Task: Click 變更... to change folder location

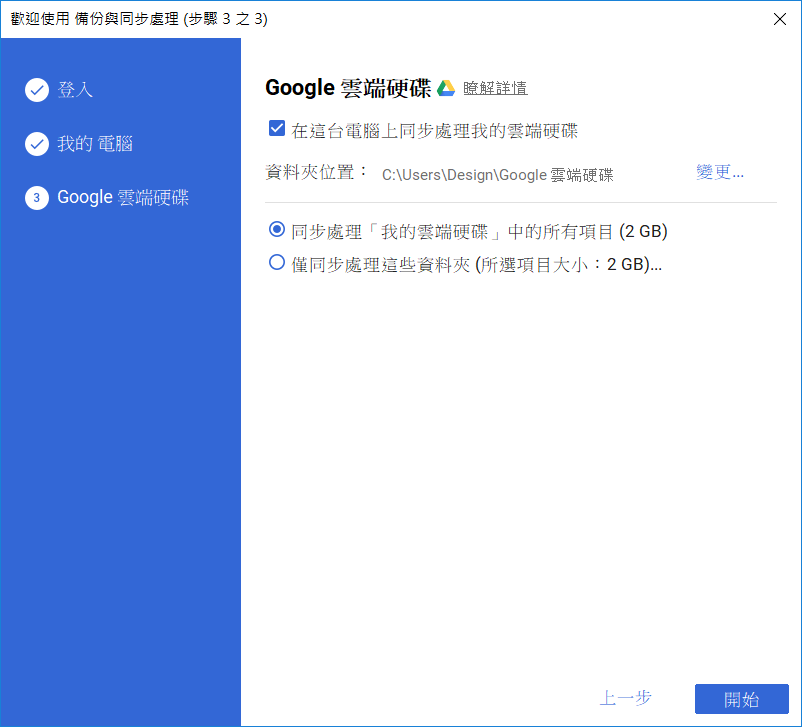Action: tap(720, 172)
